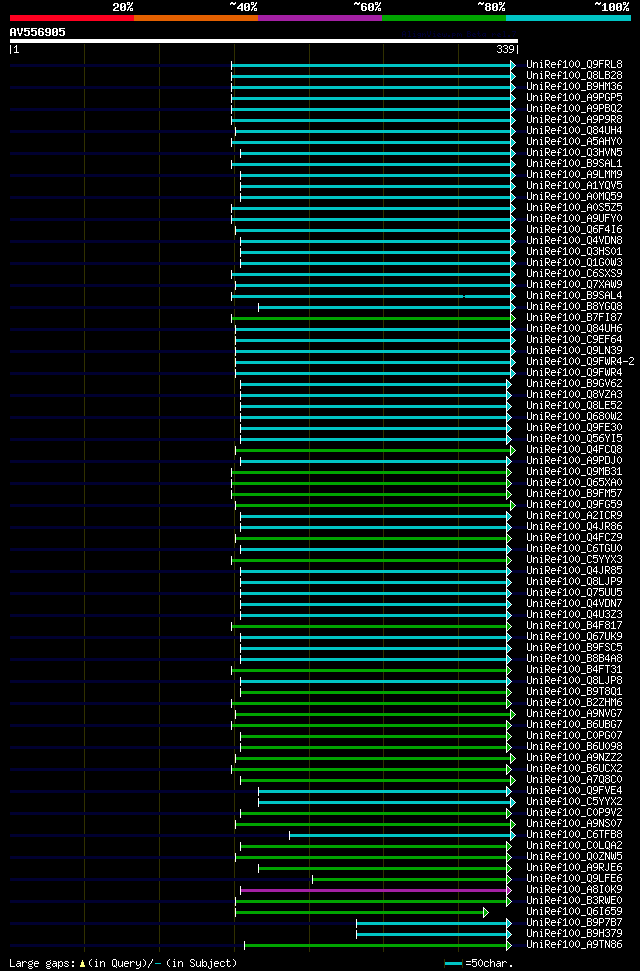Select the UniRef100_Q9LFE6 hit name
Viewport: 640px width, 971px height.
point(574,878)
